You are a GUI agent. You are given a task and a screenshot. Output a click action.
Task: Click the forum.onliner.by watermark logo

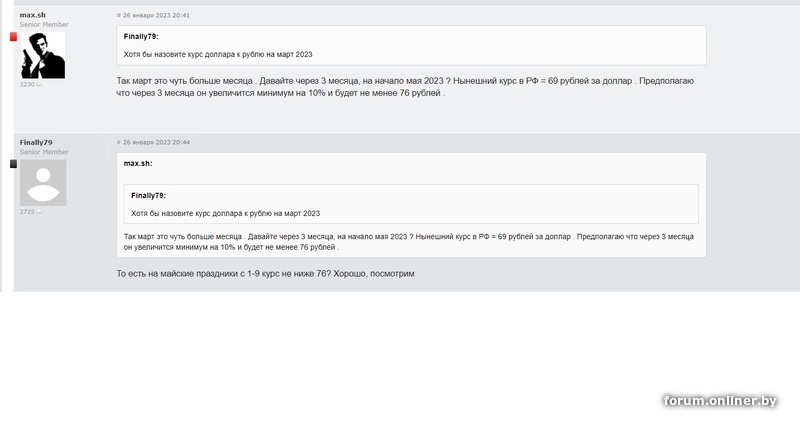click(720, 401)
